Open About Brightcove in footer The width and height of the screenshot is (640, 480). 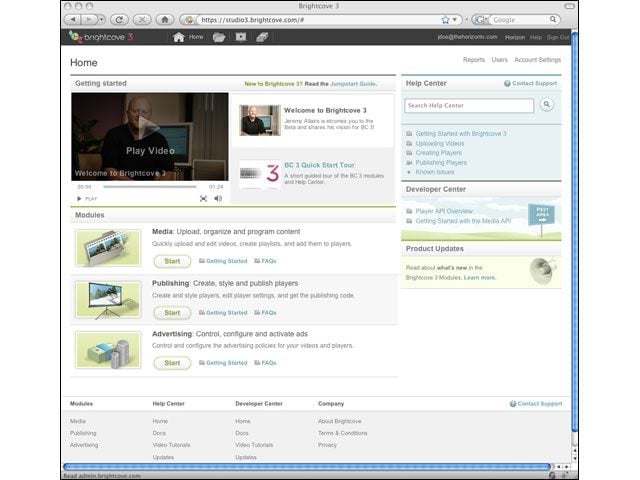(x=340, y=421)
